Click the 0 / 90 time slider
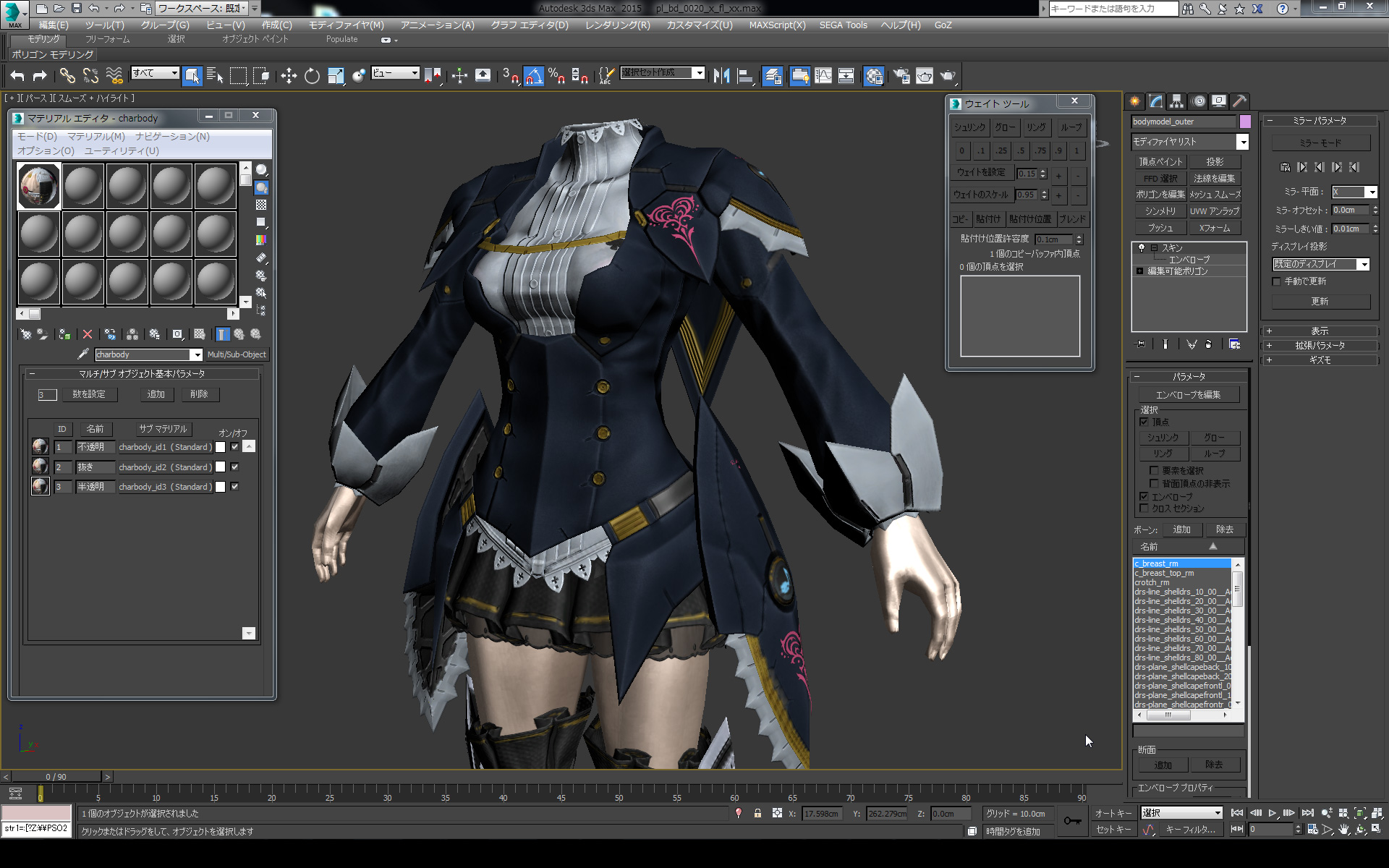This screenshot has width=1389, height=868. 56,777
